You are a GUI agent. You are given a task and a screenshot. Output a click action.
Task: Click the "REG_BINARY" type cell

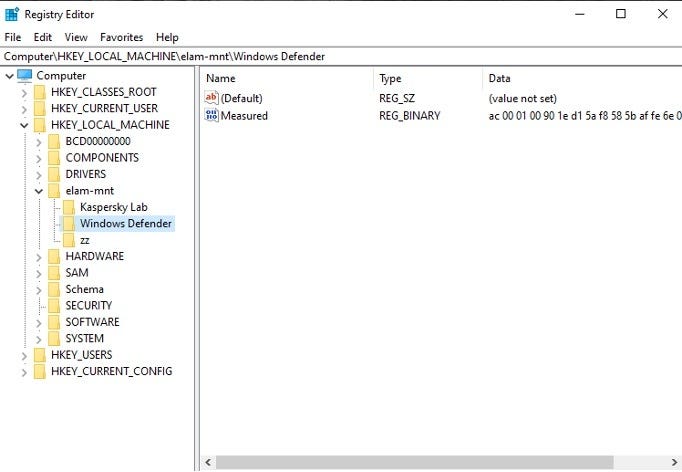[410, 116]
